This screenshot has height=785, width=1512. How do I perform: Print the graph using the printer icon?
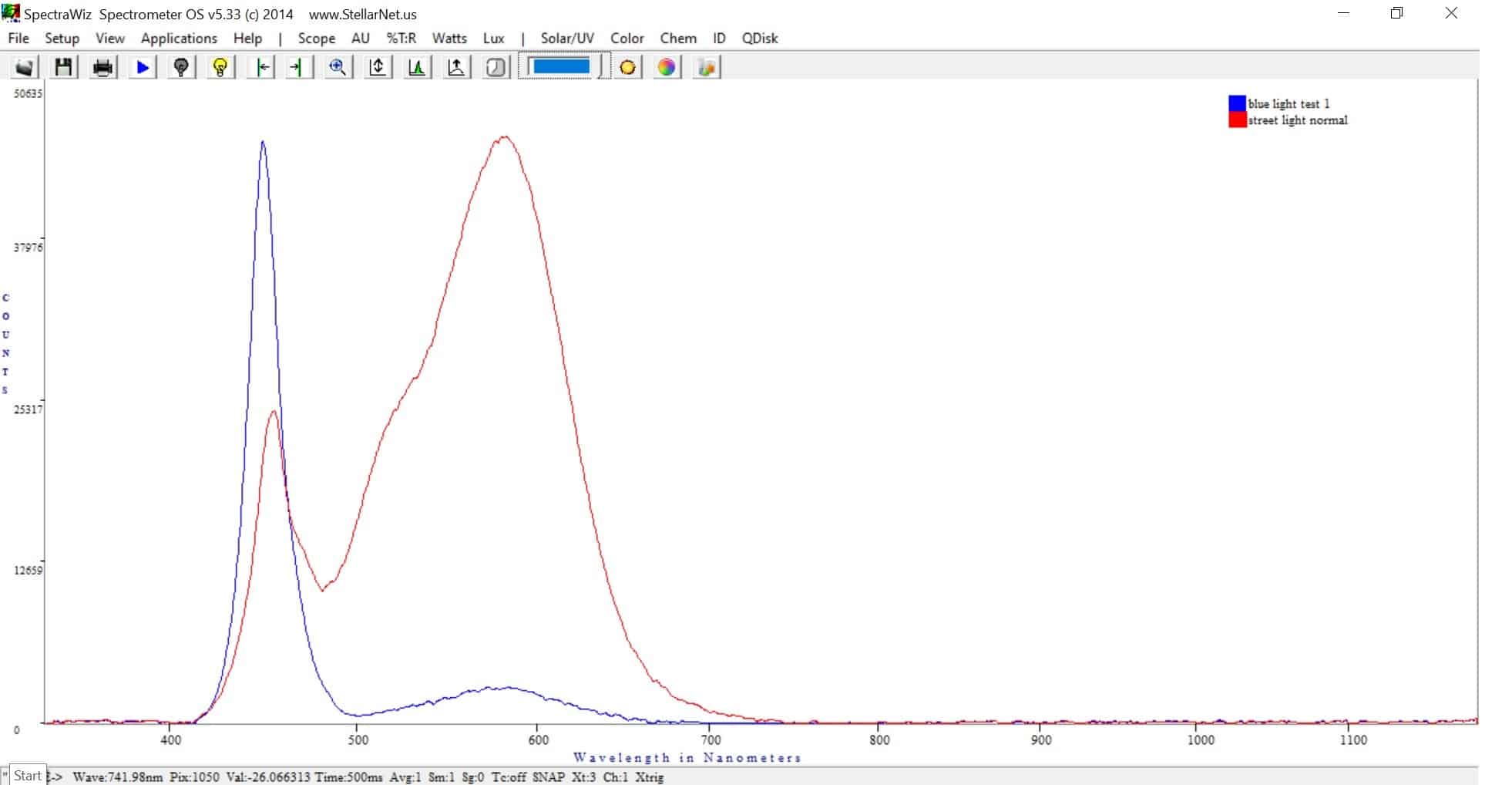click(103, 67)
